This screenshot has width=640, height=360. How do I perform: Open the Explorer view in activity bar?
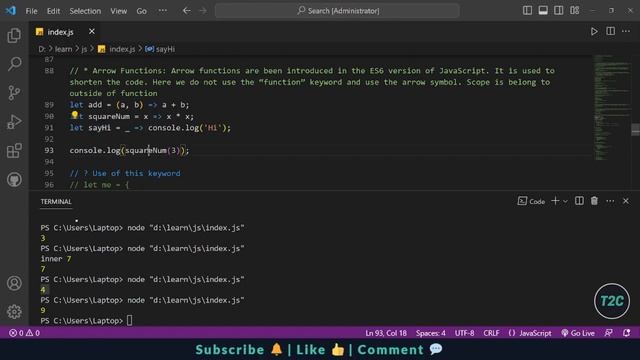tap(14, 36)
